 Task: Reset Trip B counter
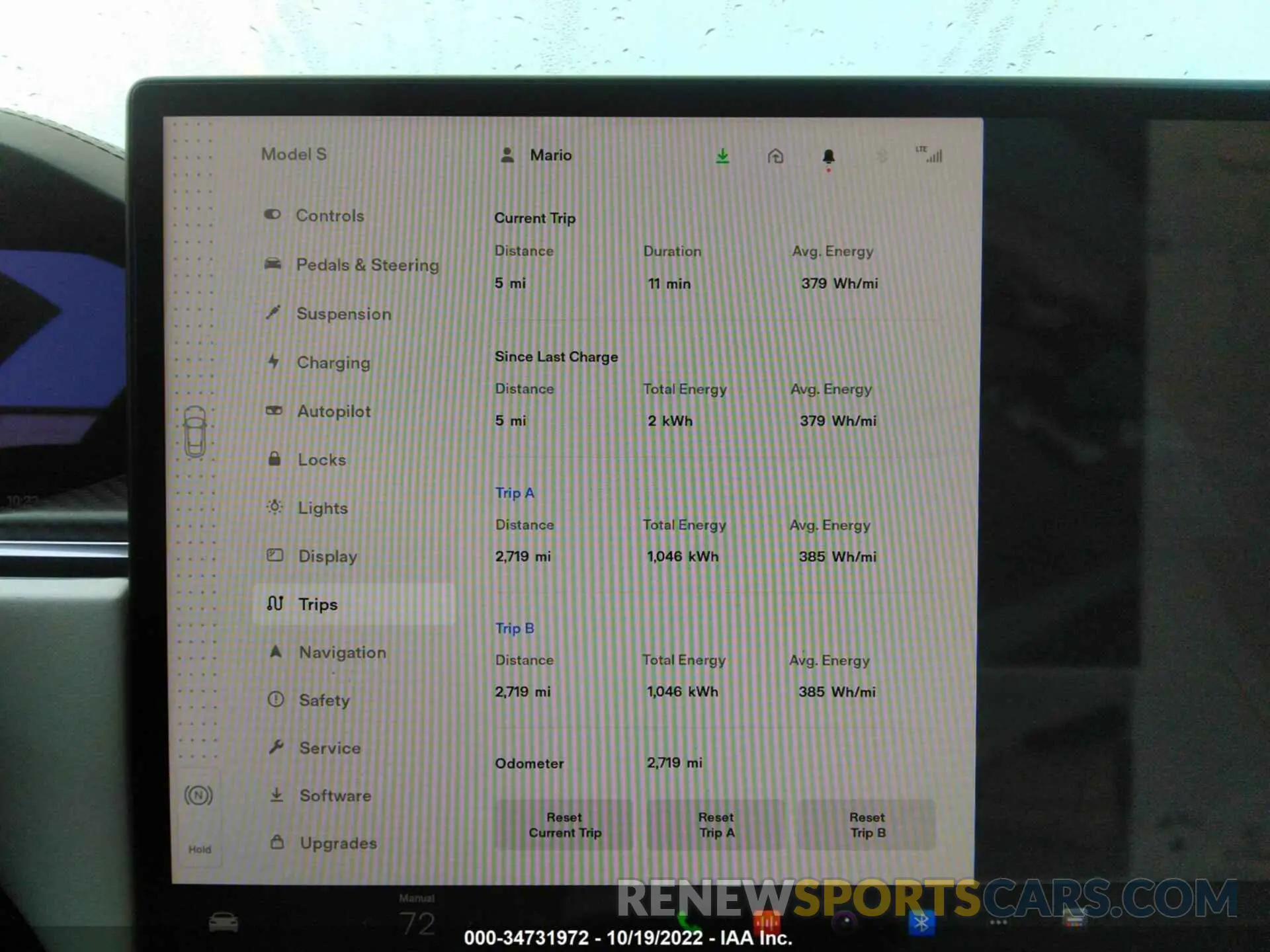click(867, 825)
